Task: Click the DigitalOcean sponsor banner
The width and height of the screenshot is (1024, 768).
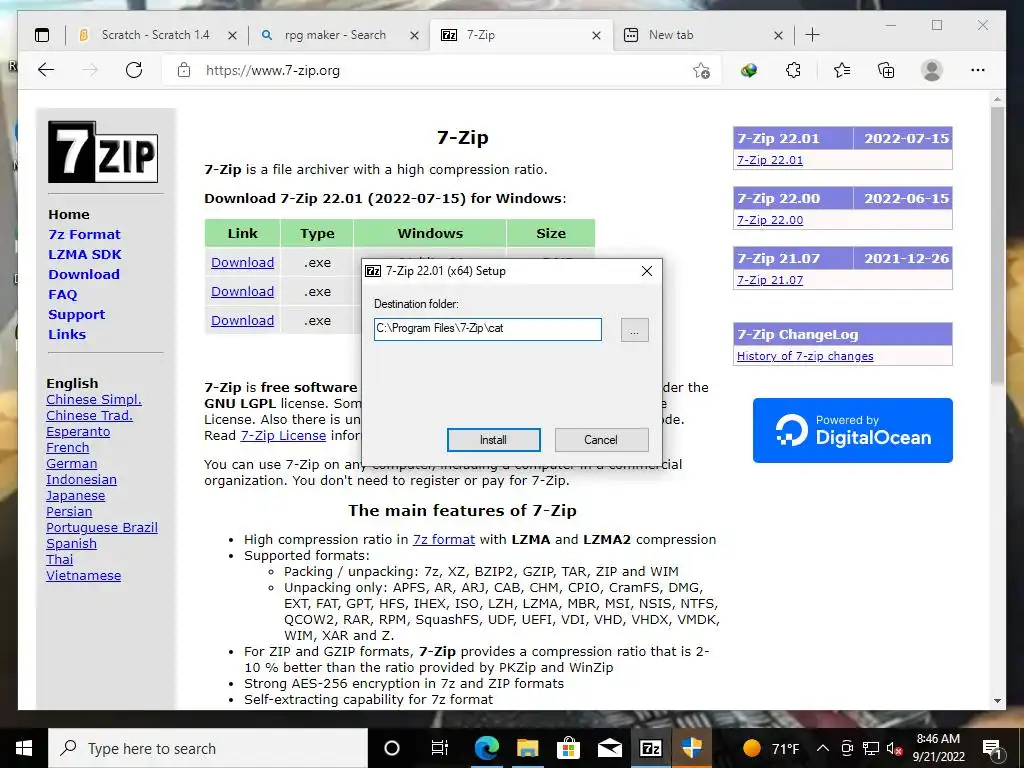Action: 852,430
